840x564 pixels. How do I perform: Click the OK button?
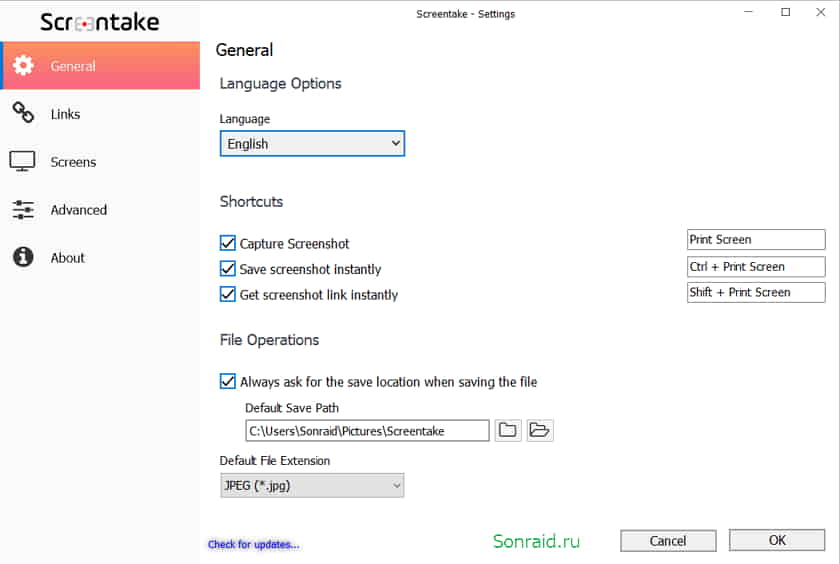coord(777,540)
